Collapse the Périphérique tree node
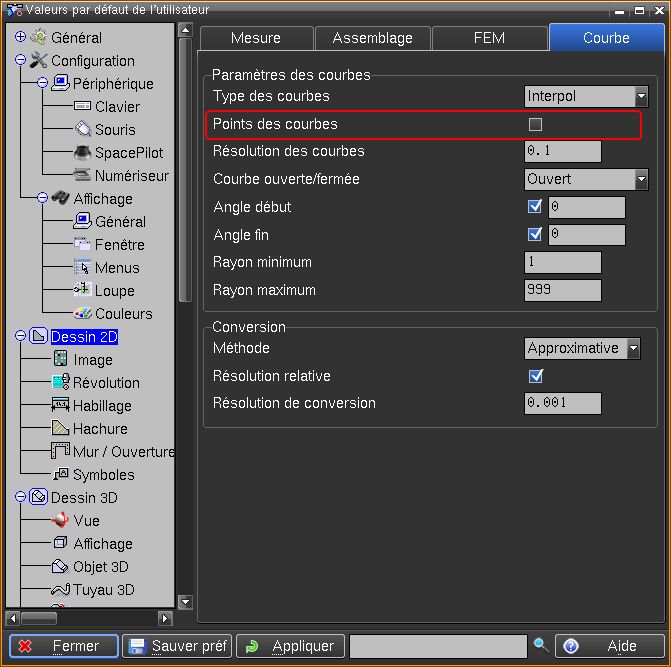 [x=42, y=84]
